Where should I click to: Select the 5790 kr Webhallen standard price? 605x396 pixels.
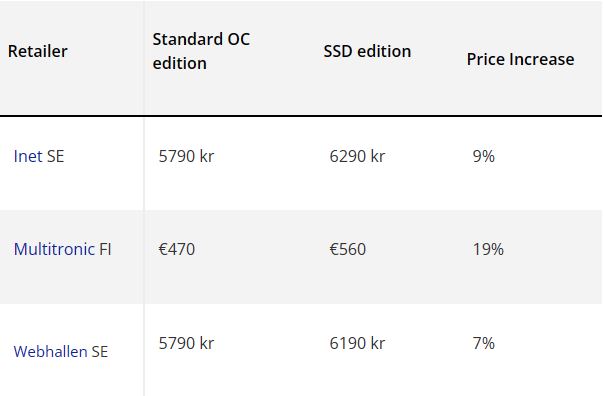[186, 343]
